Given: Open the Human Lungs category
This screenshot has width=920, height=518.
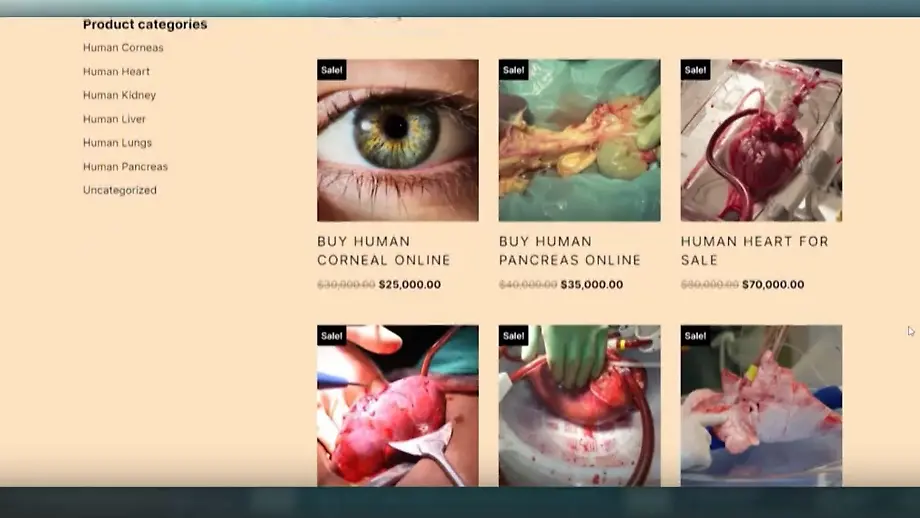Looking at the screenshot, I should click(117, 143).
